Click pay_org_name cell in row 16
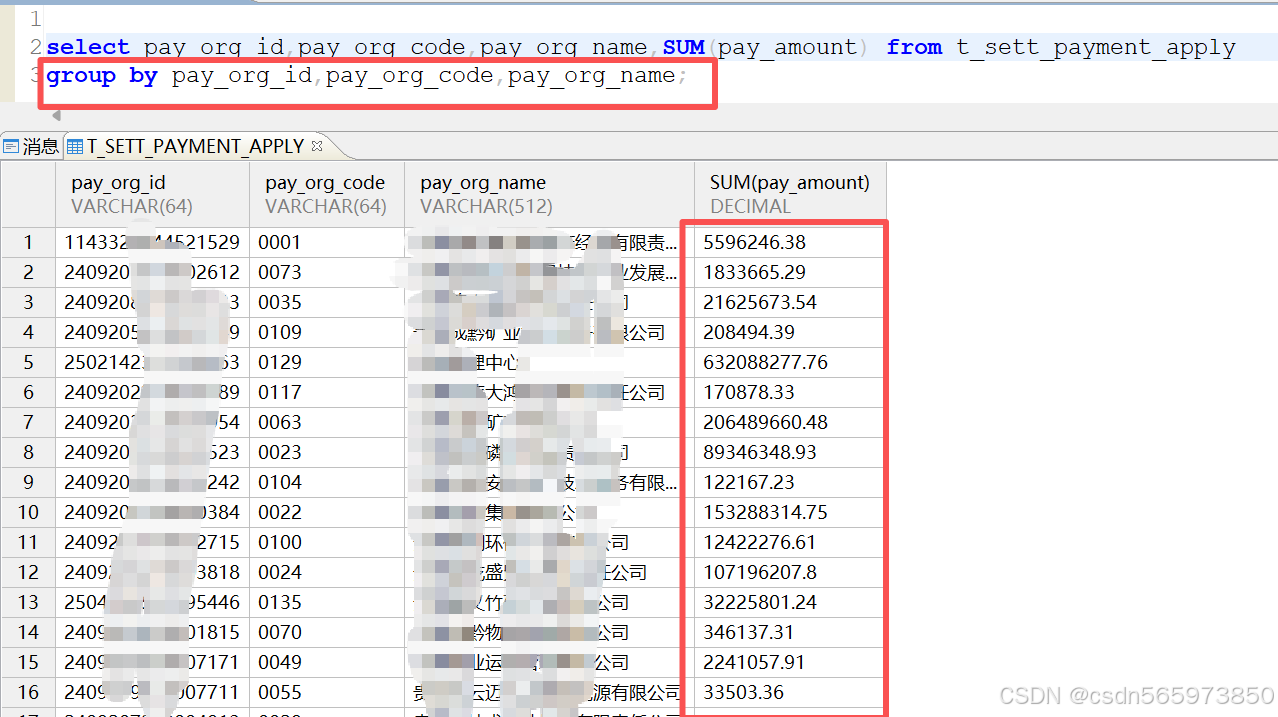Viewport: 1278px width, 717px height. [x=549, y=692]
